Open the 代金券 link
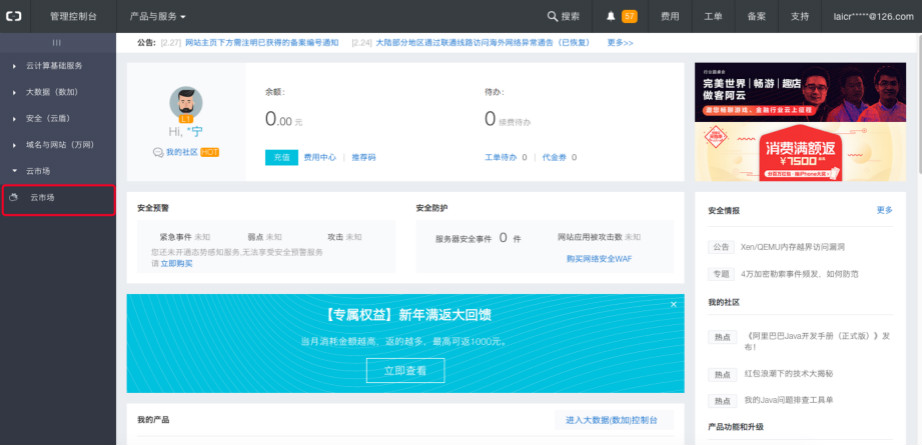Screen dimensions: 922x445 pos(554,158)
